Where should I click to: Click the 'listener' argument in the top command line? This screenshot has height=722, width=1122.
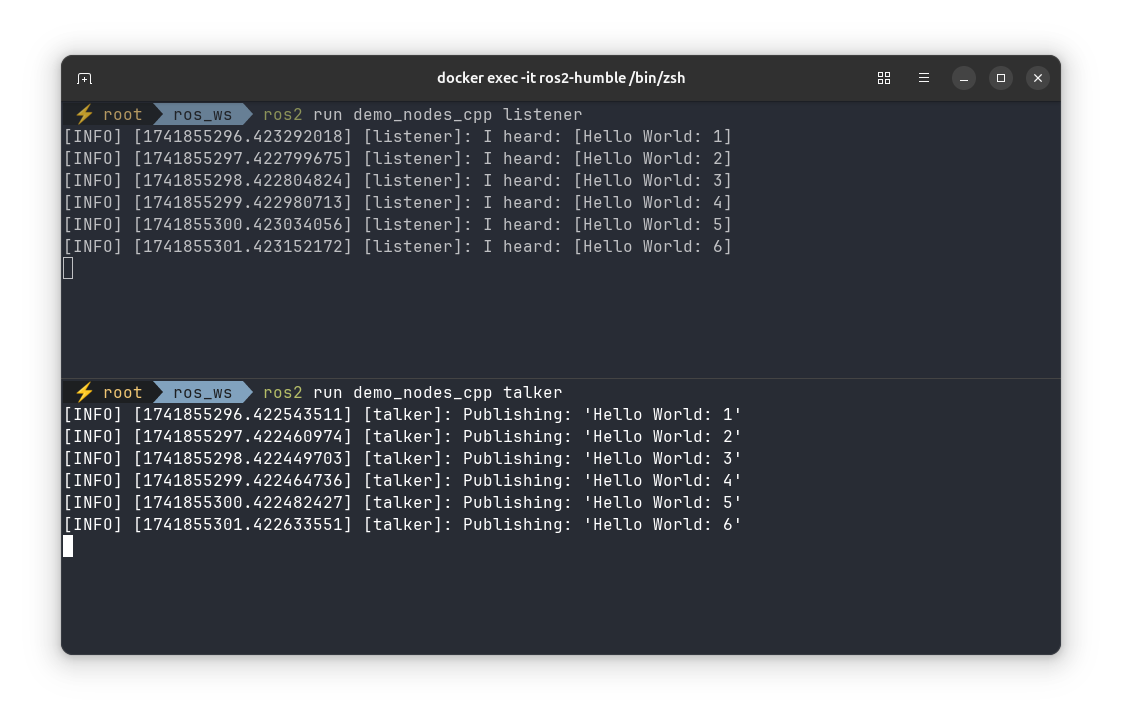[543, 114]
